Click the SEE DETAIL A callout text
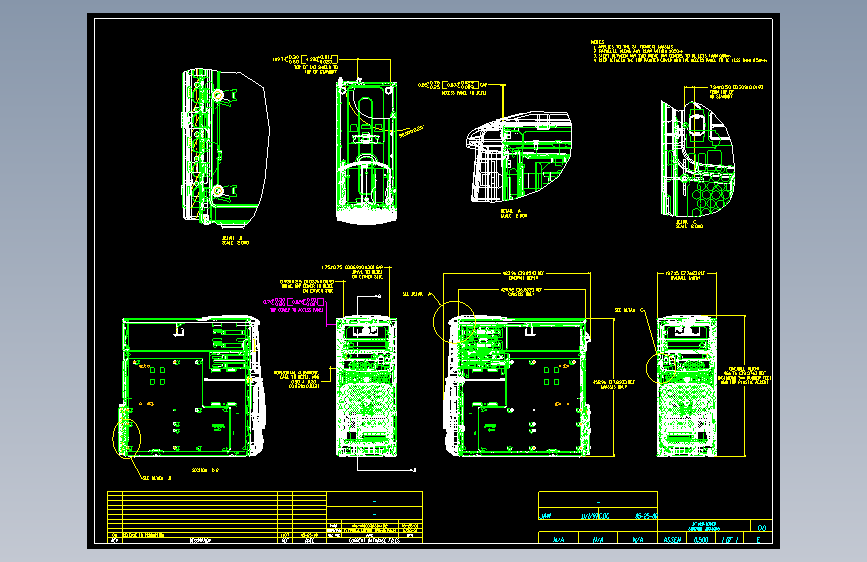Screen dimensions: 867x562 pos(417,294)
